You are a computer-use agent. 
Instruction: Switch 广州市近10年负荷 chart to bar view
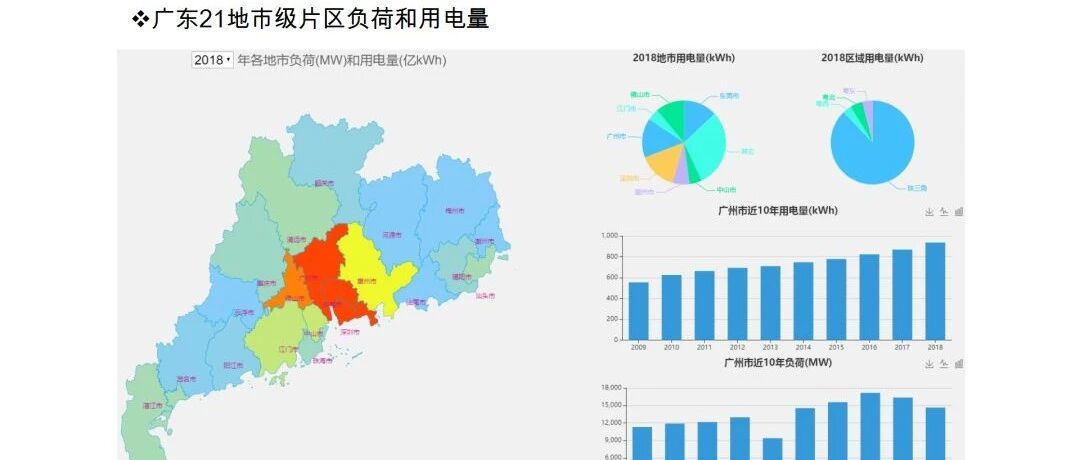click(x=959, y=364)
